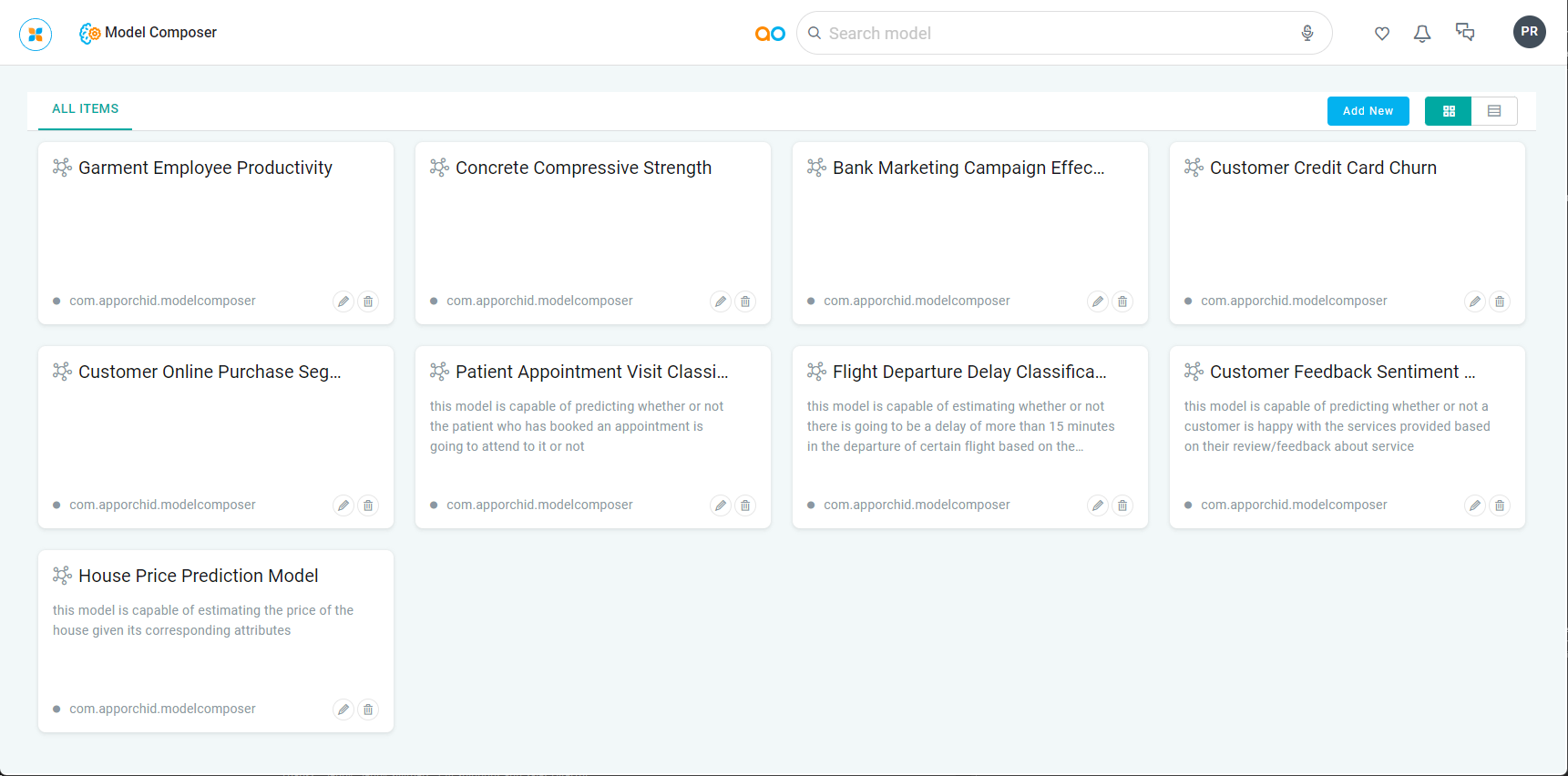Click the microphone voice search icon
Viewport: 1568px width, 776px height.
point(1307,34)
